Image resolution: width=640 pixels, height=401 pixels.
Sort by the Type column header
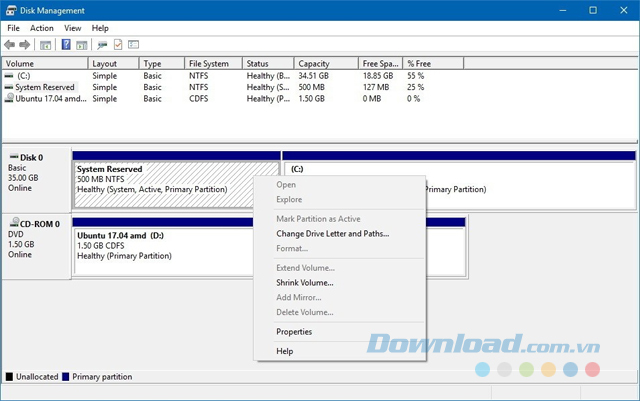pos(162,63)
